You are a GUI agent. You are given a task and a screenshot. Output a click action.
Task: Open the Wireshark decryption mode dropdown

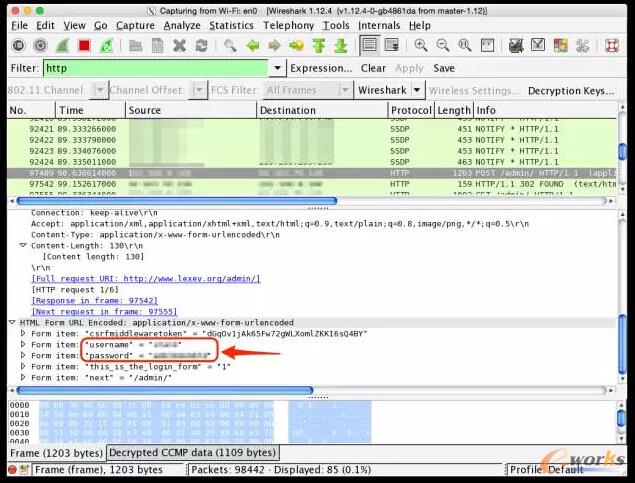tap(417, 90)
